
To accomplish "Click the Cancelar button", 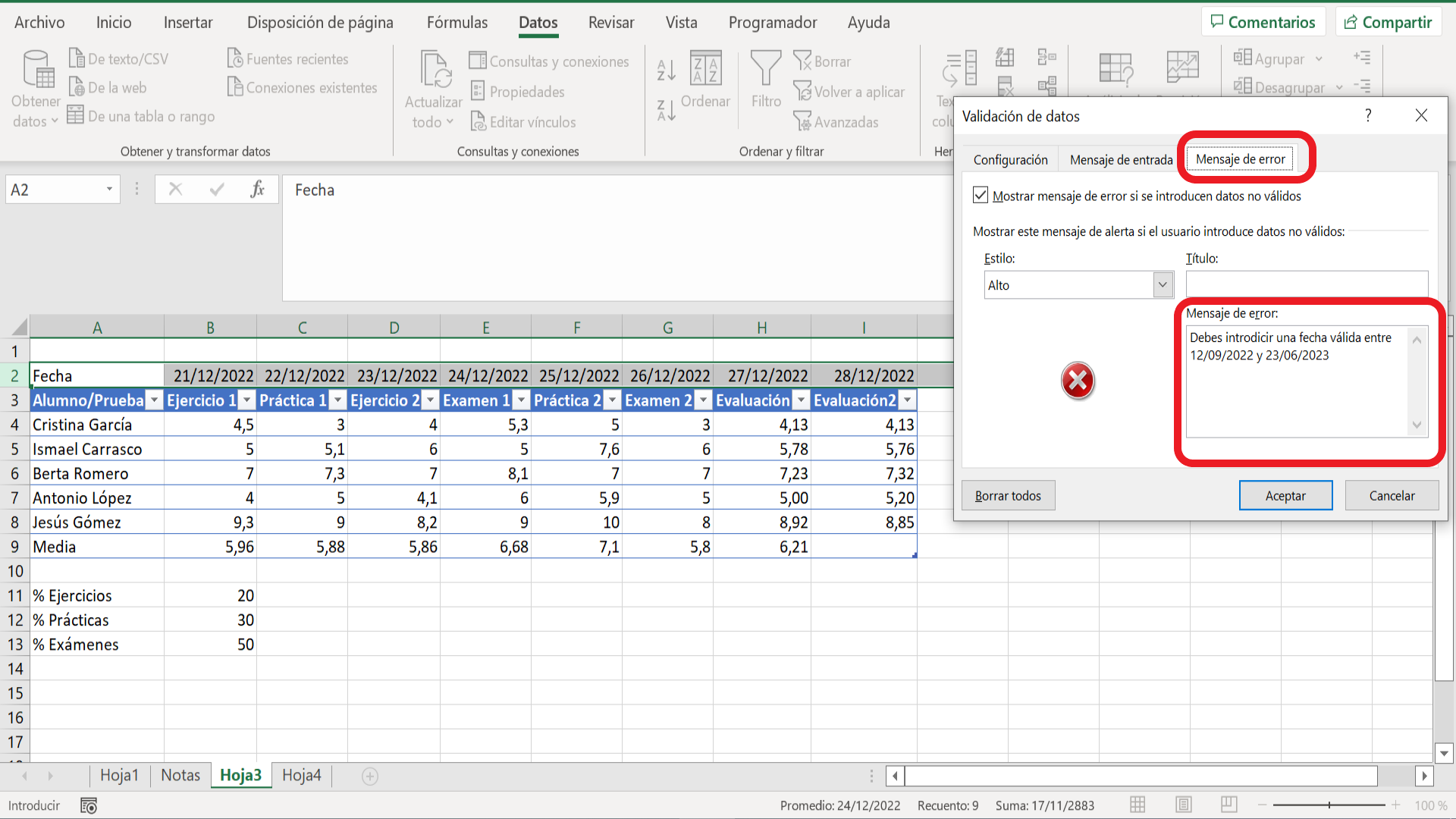I will click(1392, 496).
